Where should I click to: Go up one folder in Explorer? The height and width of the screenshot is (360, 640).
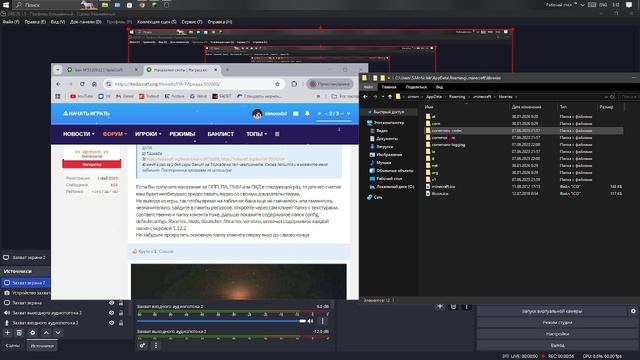point(390,97)
